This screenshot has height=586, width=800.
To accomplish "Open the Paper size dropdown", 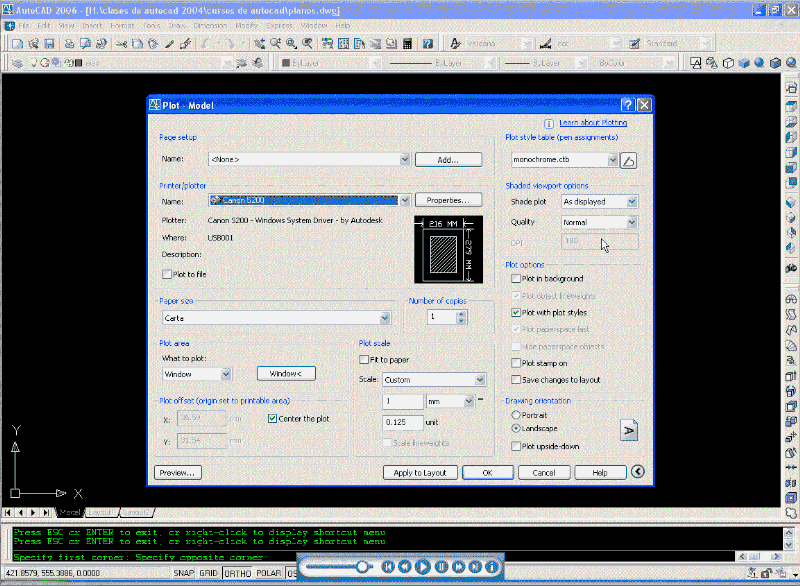I will (385, 318).
